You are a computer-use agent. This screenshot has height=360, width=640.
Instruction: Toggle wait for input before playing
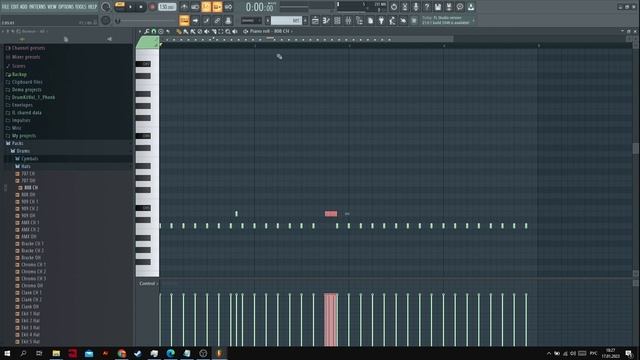point(195,7)
